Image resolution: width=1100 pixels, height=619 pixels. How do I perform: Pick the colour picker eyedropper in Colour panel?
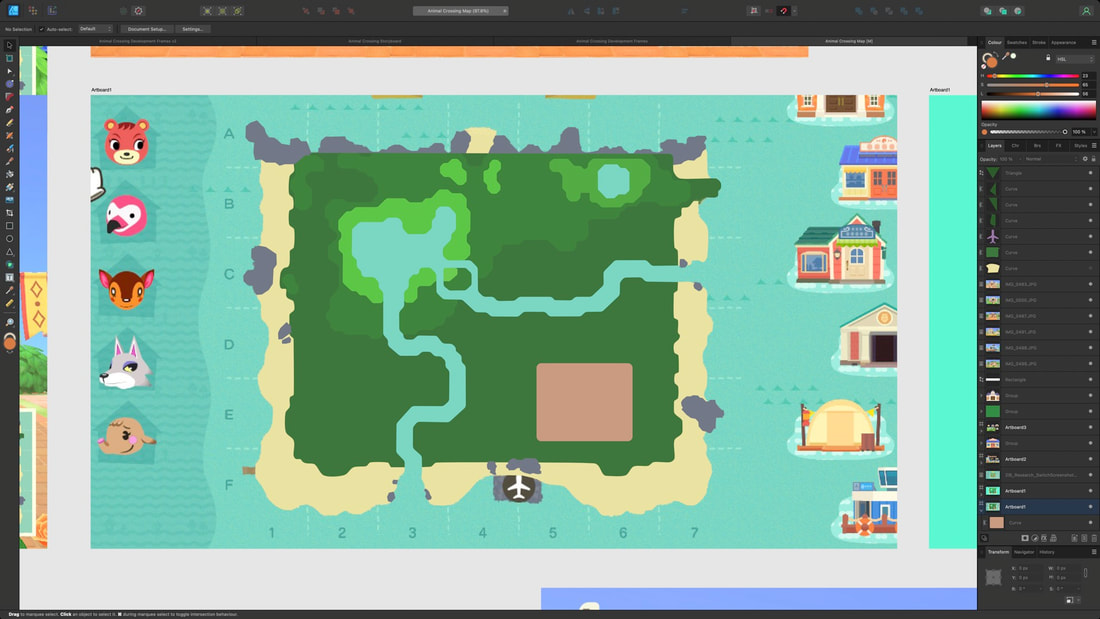pos(1005,57)
